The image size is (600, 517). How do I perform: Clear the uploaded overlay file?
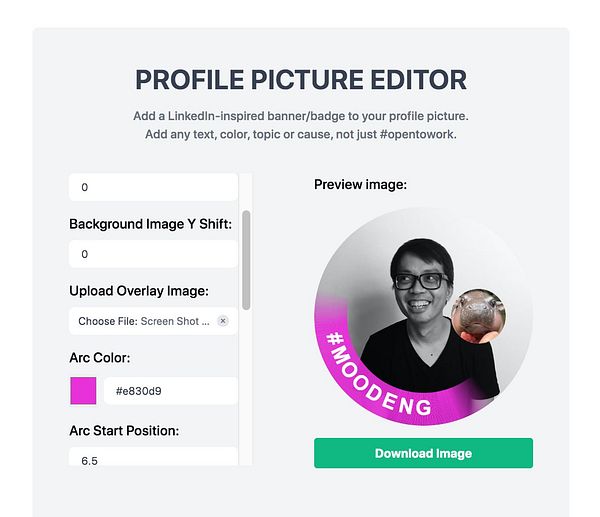coord(223,321)
